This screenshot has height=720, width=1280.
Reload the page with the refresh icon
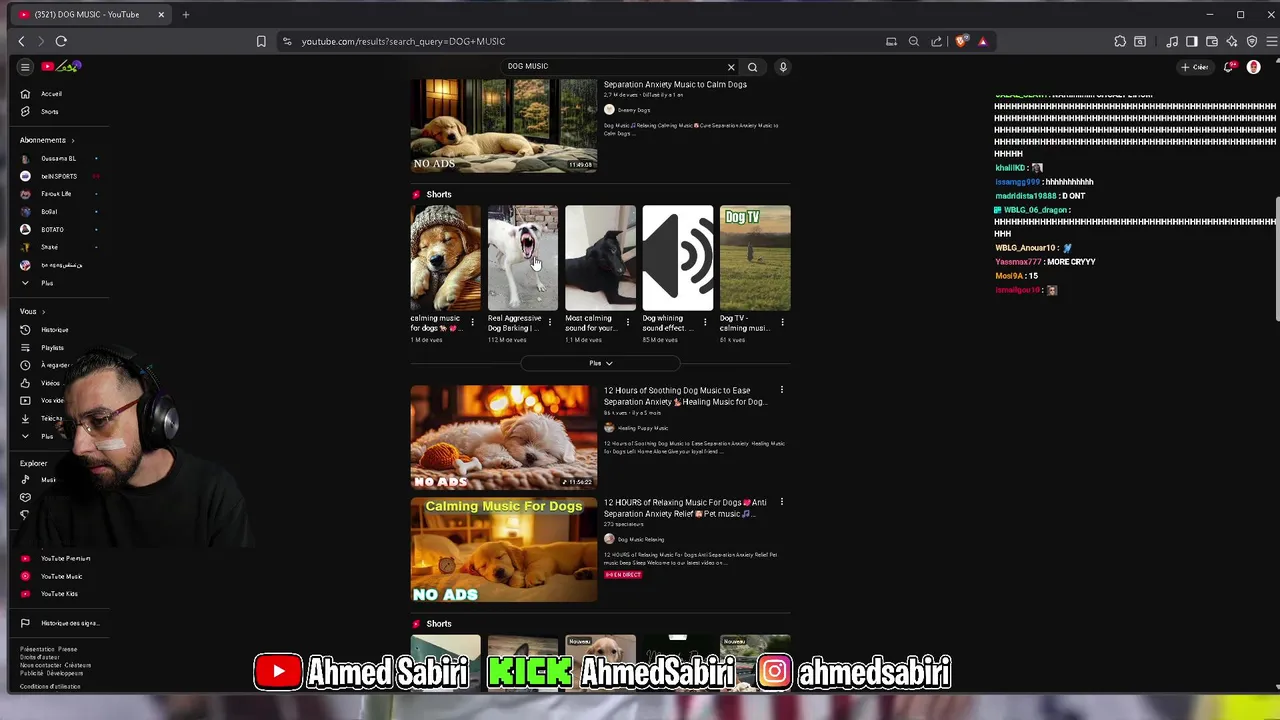point(61,41)
